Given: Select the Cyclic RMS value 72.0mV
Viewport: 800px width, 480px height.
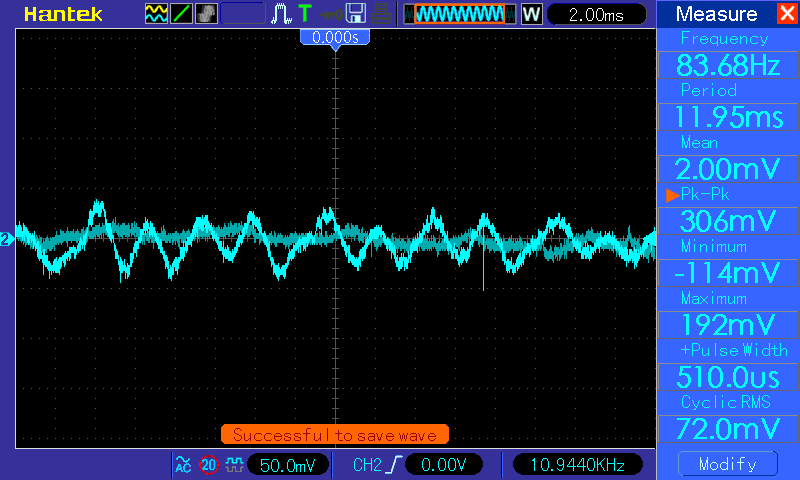Looking at the screenshot, I should [728, 428].
